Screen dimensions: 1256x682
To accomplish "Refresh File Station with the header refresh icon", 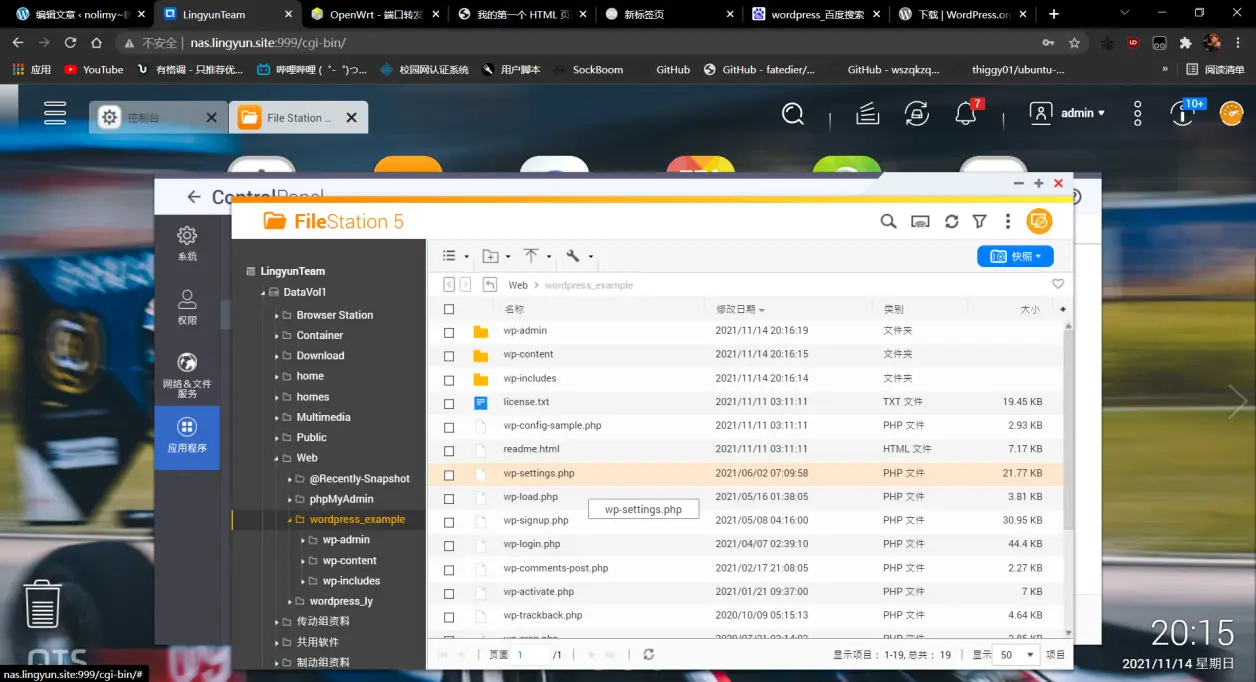I will 951,222.
